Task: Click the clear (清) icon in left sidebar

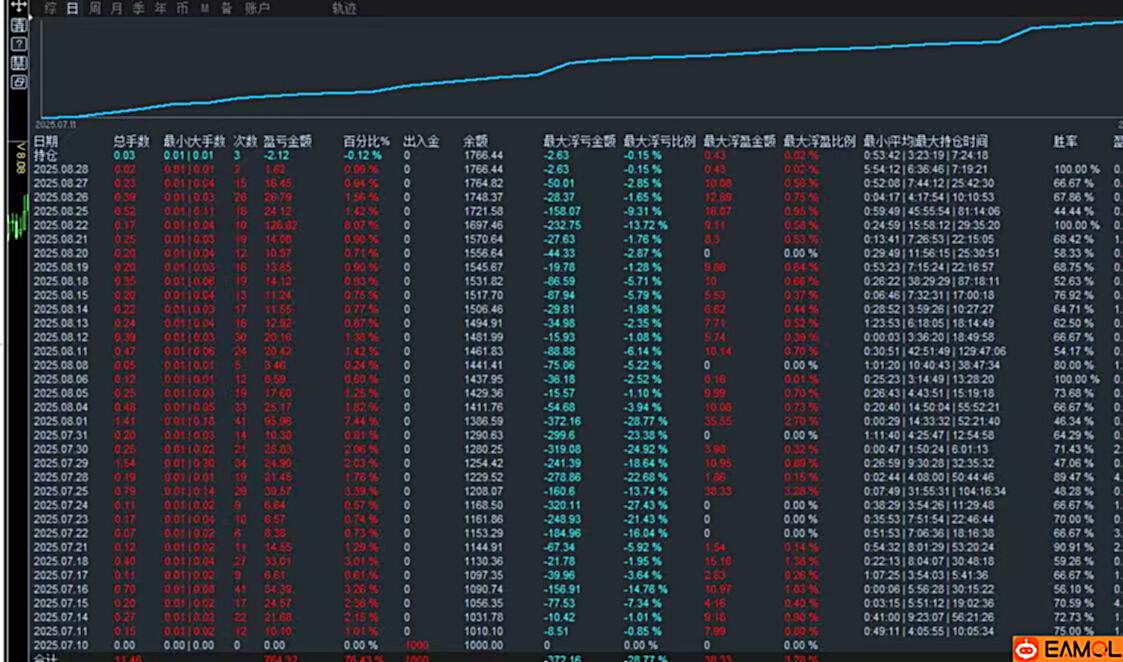Action: coord(19,25)
